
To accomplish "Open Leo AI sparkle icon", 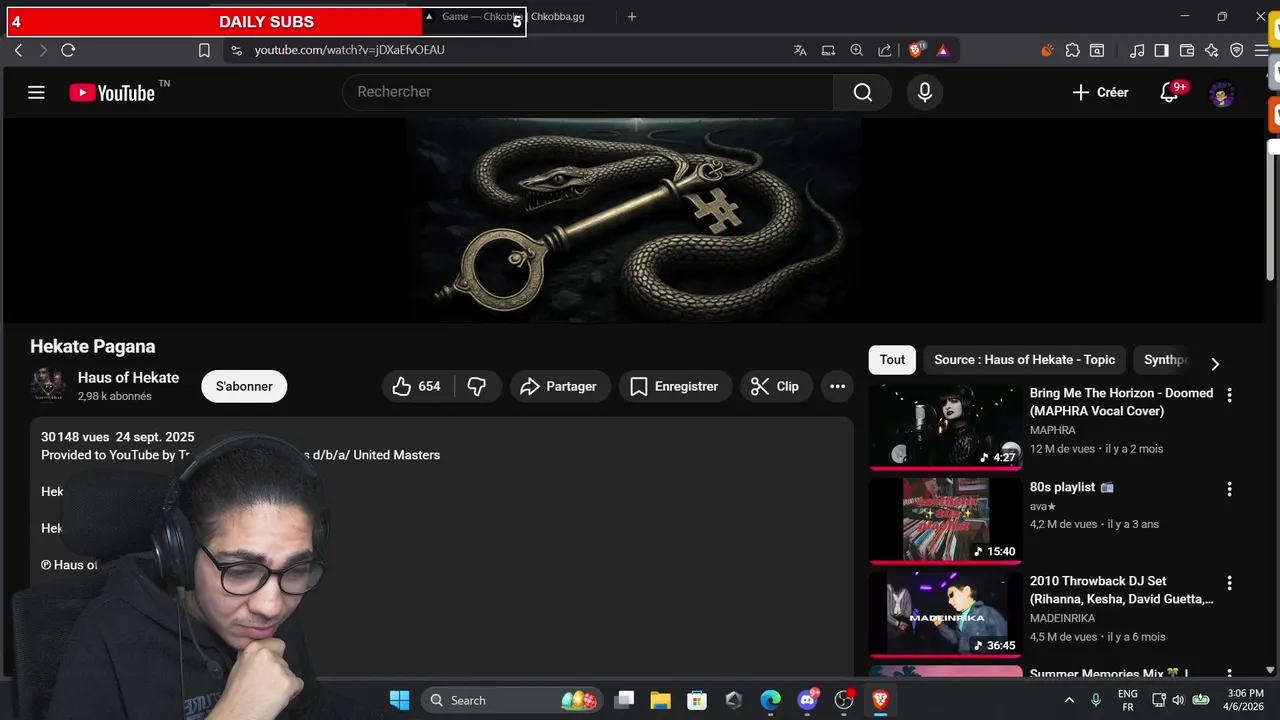I will pos(1212,50).
